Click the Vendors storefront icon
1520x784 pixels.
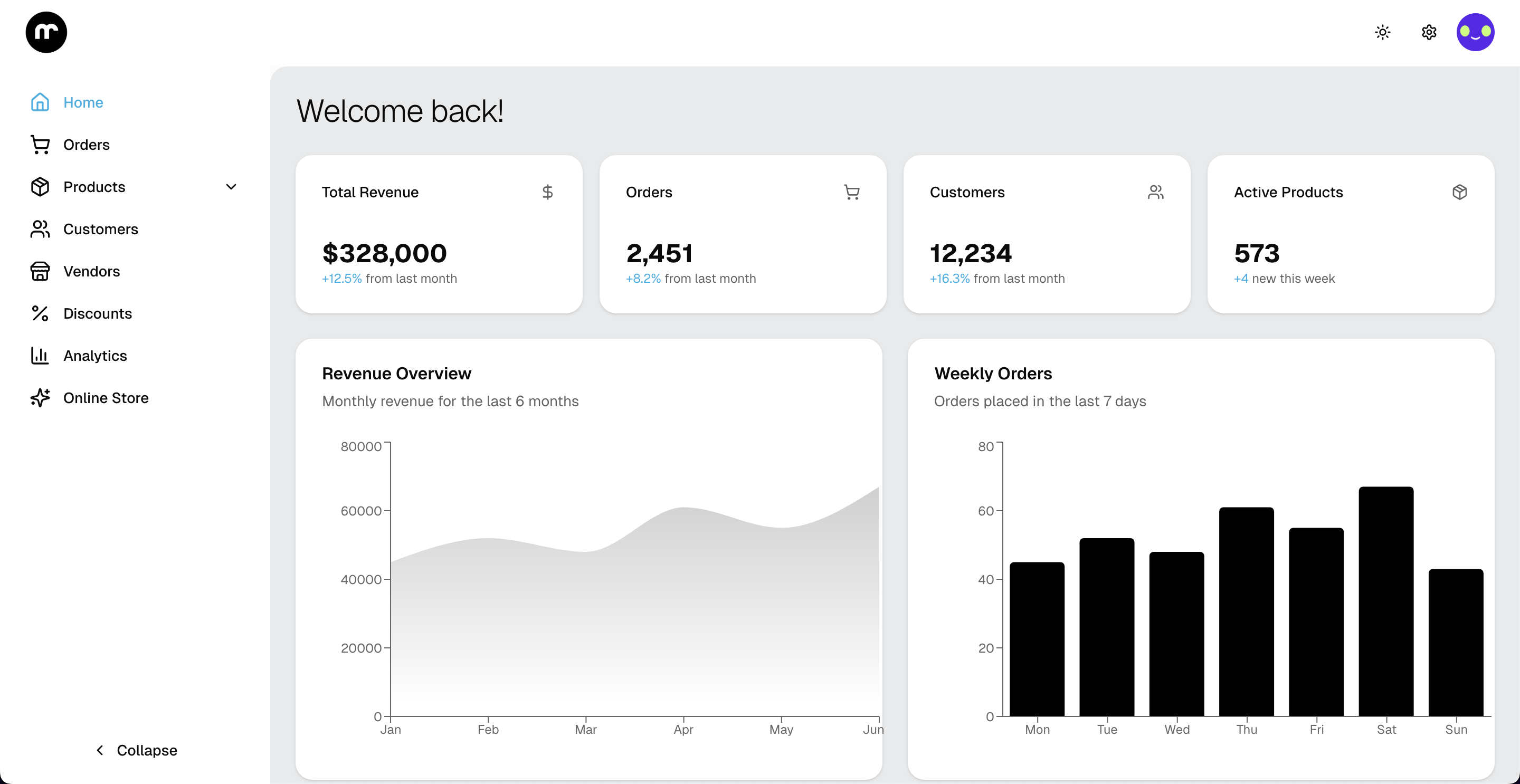pyautogui.click(x=40, y=271)
